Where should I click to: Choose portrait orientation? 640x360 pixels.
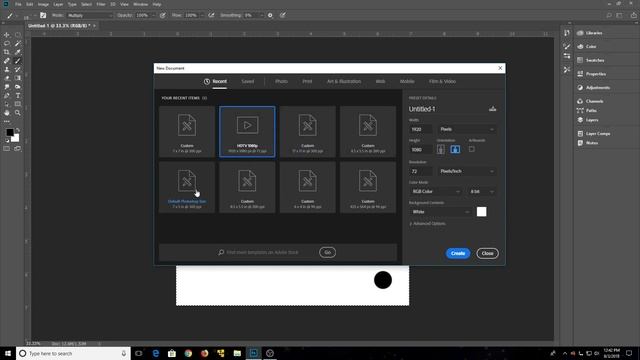441,149
